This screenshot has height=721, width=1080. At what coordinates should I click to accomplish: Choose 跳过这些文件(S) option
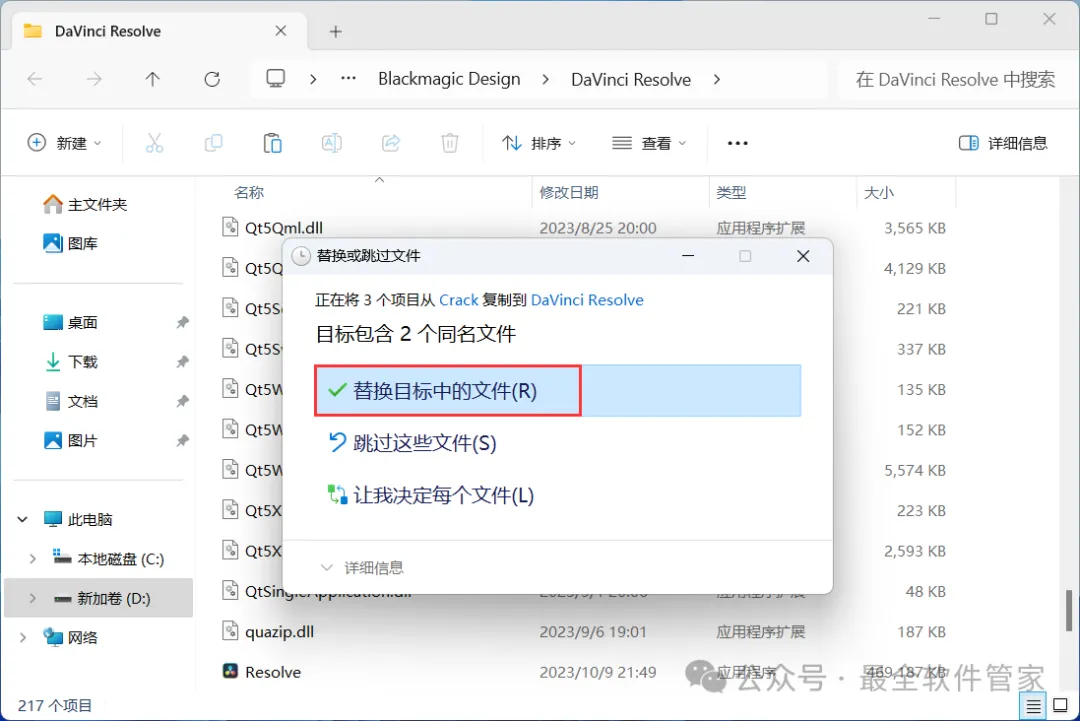point(412,443)
